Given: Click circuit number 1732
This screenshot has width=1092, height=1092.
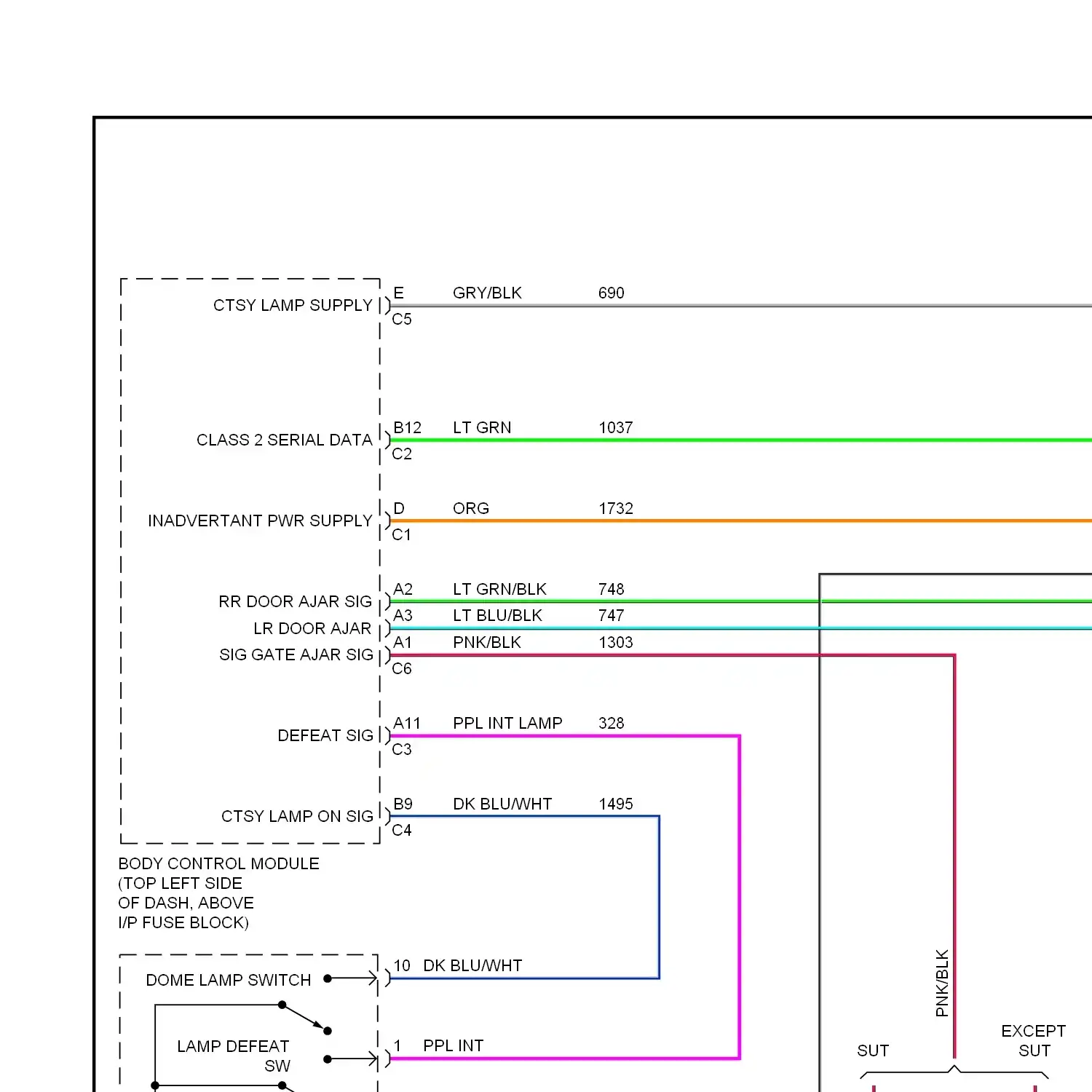Looking at the screenshot, I should 616,508.
